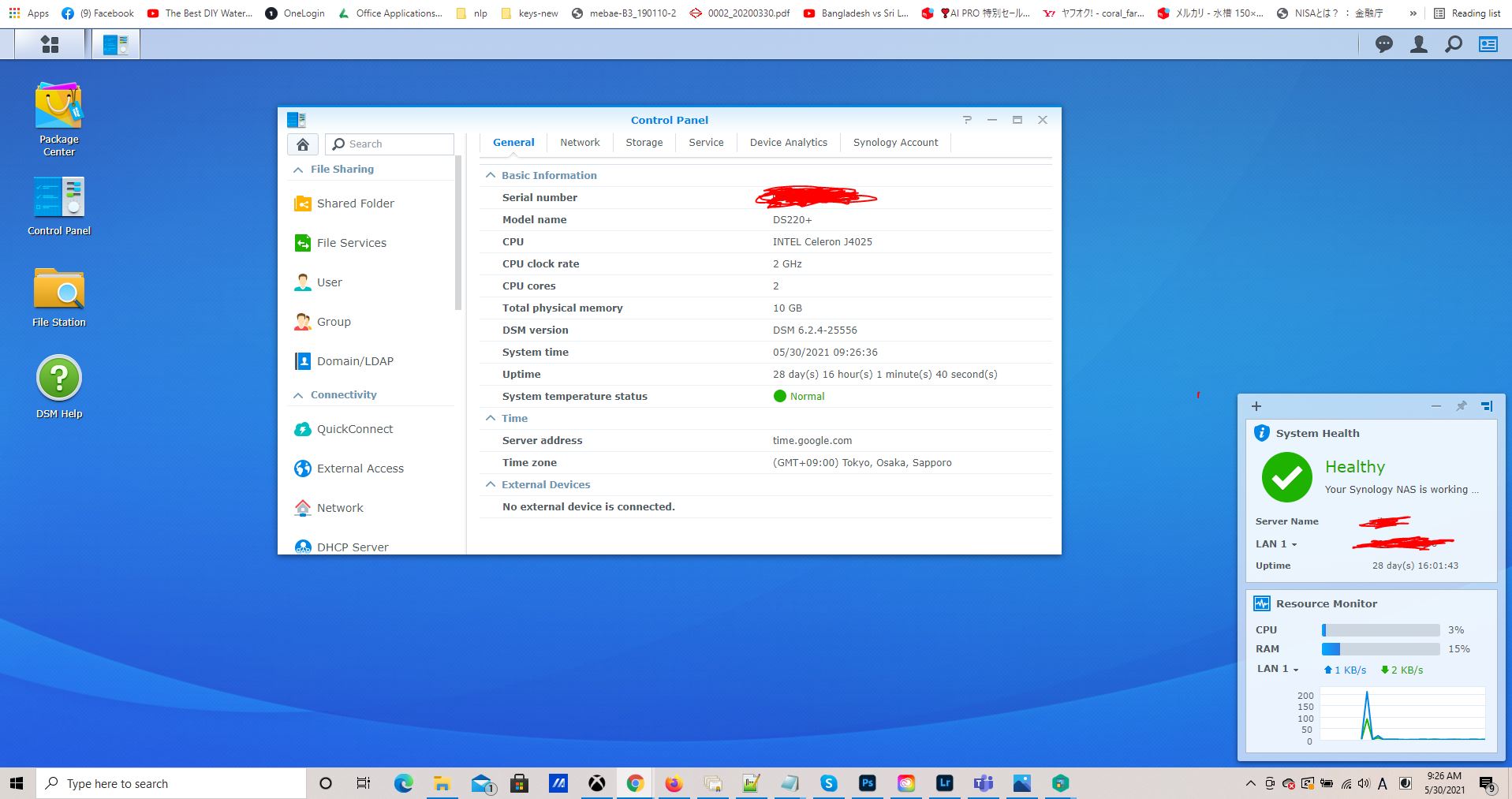Open User settings in sidebar
Image resolution: width=1512 pixels, height=799 pixels.
pyautogui.click(x=318, y=282)
